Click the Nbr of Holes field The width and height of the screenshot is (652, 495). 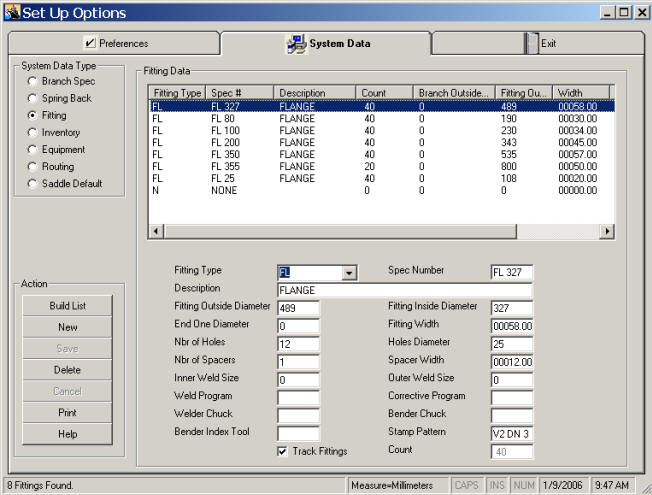299,344
